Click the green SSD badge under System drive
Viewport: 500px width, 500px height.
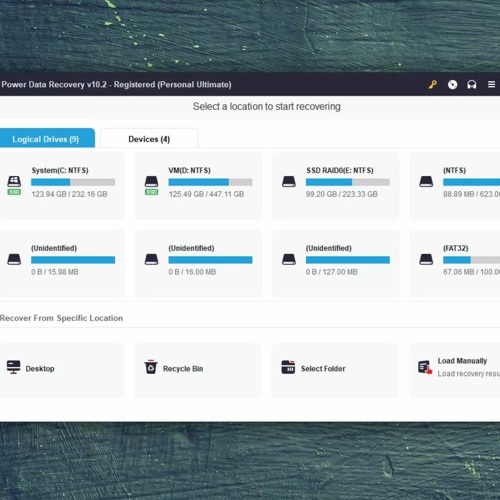14,192
